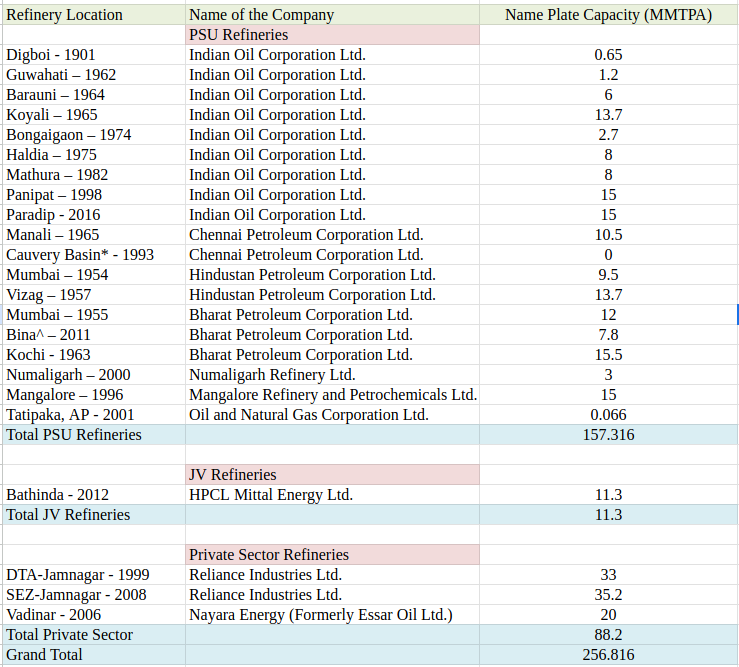The height and width of the screenshot is (667, 739).
Task: Click the 'Bina^ – 2011' cell
Action: tap(94, 335)
